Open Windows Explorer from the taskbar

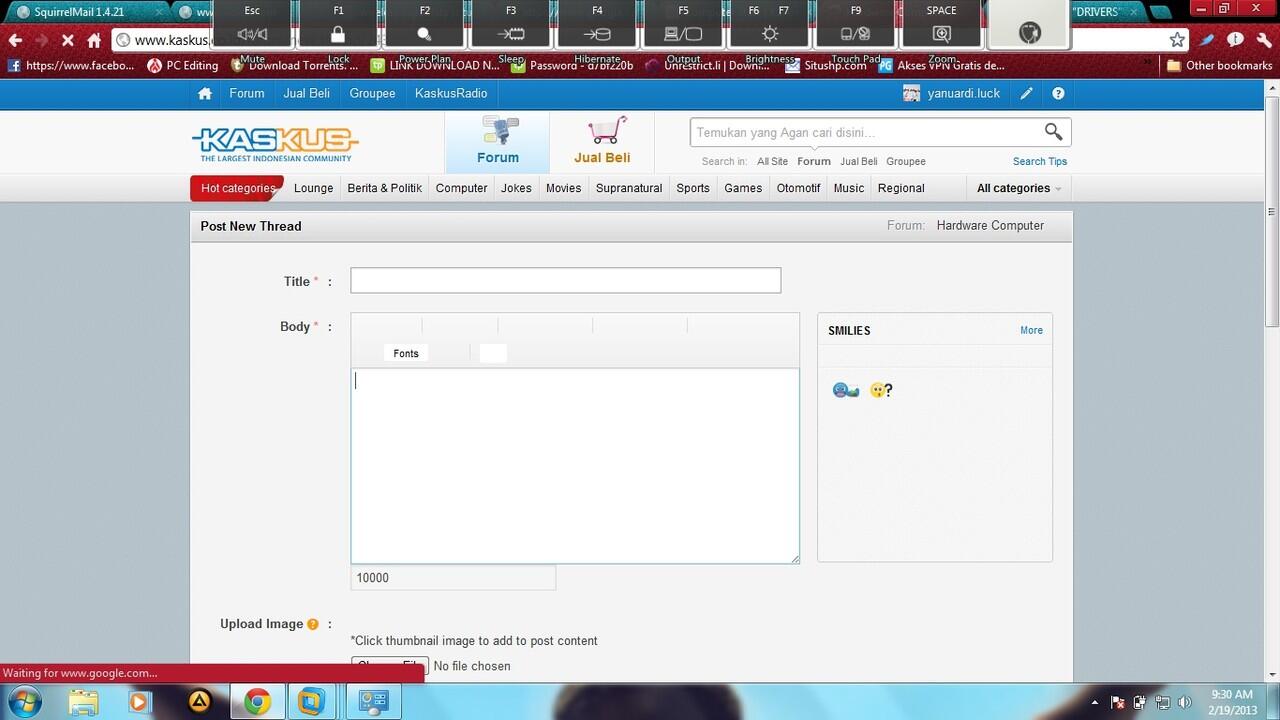[x=84, y=702]
